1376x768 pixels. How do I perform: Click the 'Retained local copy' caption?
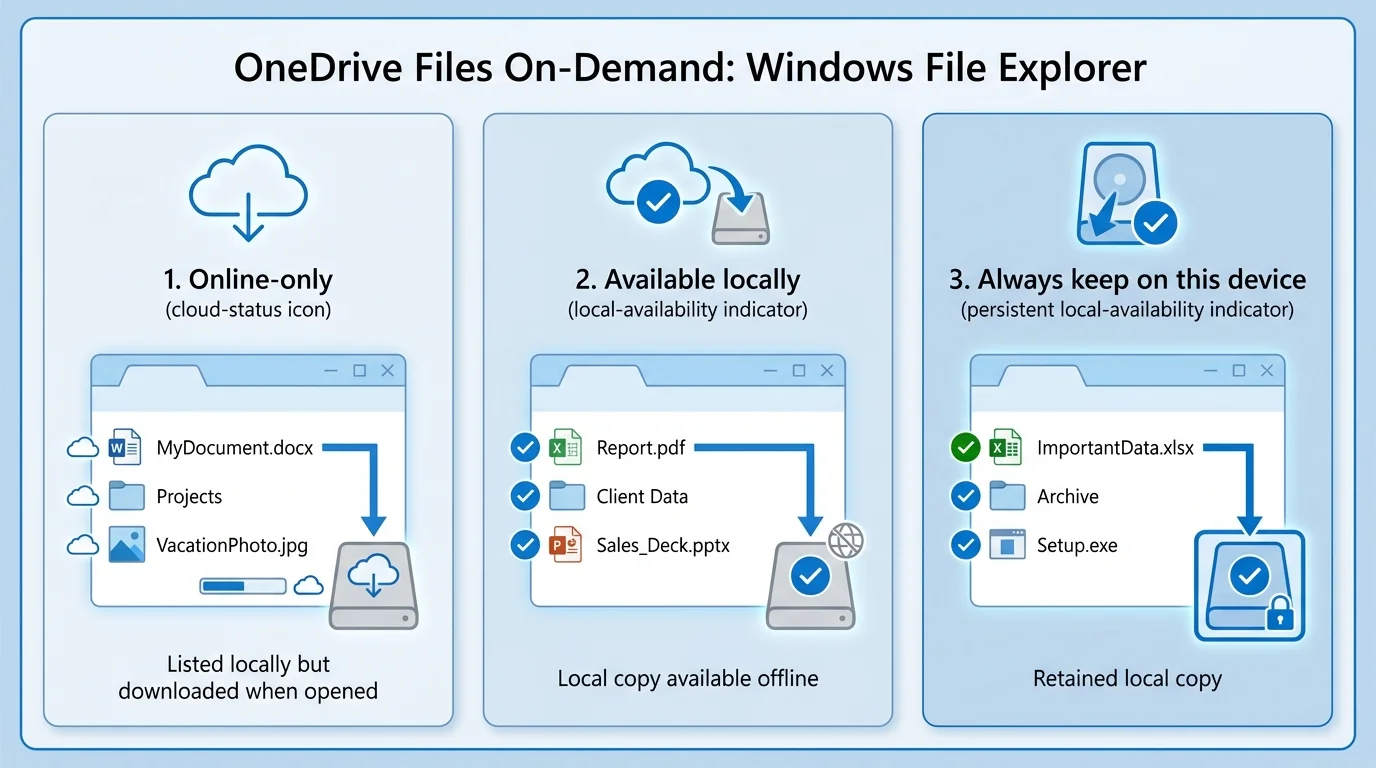[x=1127, y=678]
